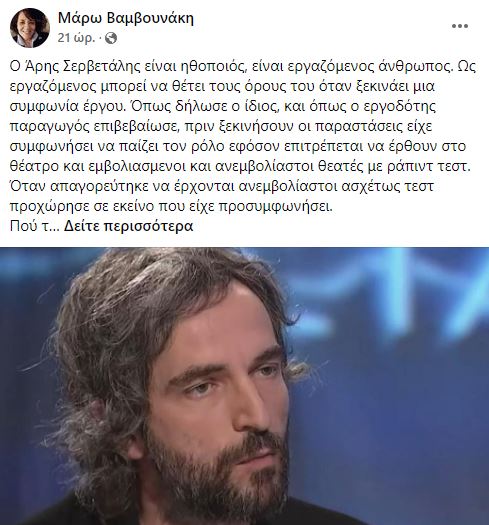
Task: Open the attached photo of the bearded man
Action: (x=244, y=386)
